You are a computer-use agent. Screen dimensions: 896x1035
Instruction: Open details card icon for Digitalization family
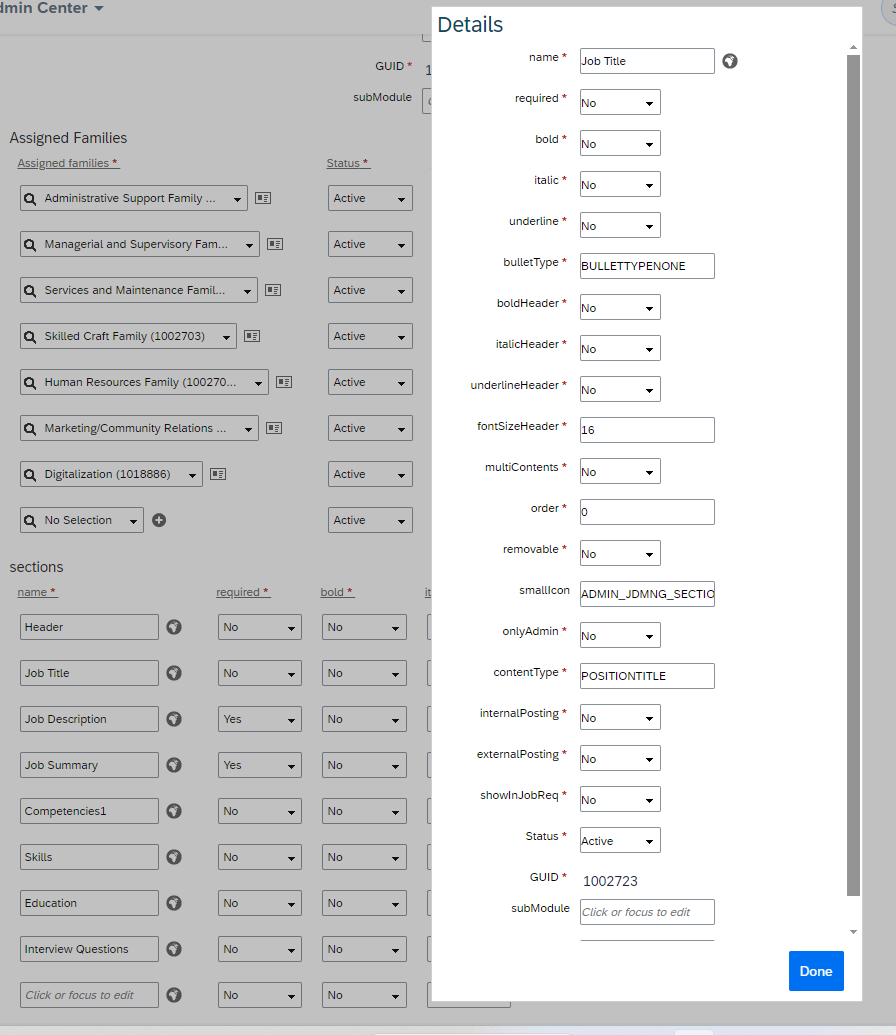pos(218,474)
